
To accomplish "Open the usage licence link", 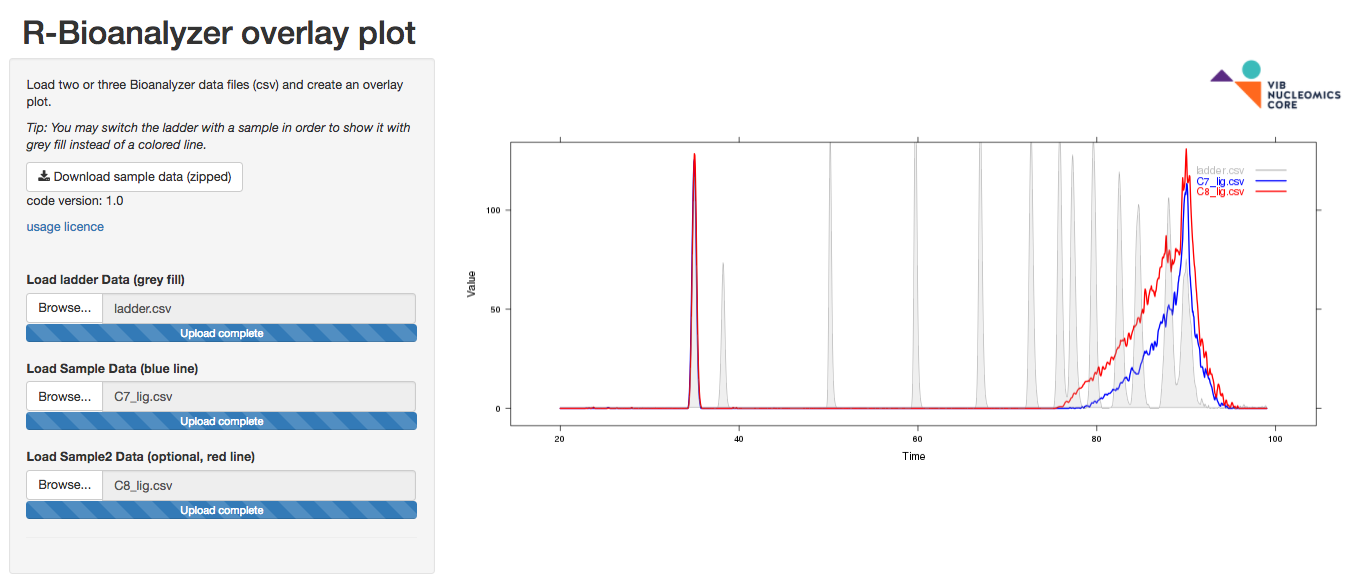I will 65,227.
